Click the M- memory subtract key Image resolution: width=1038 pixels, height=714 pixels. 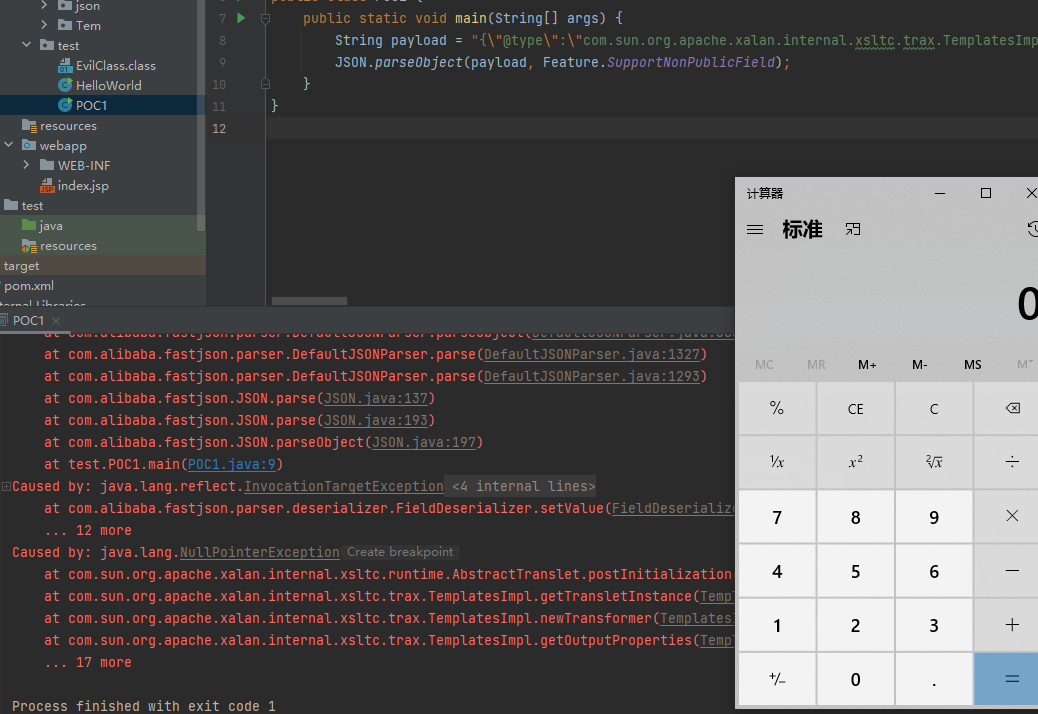(920, 365)
